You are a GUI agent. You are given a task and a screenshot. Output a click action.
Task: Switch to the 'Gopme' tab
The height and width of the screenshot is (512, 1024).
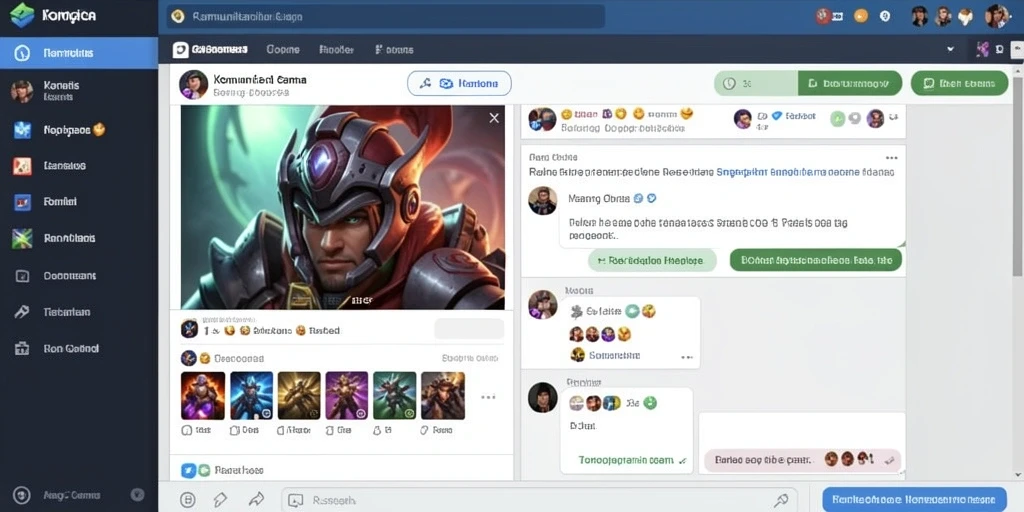[x=283, y=50]
